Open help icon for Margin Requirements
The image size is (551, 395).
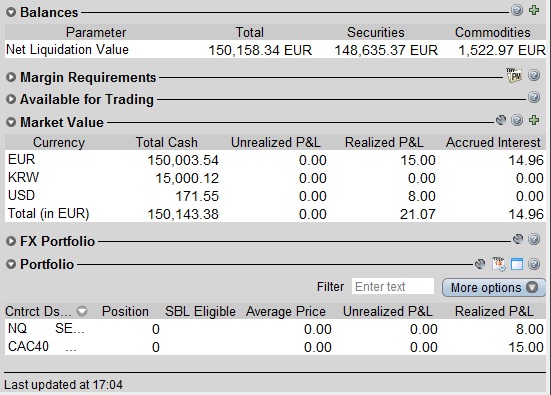click(x=534, y=75)
